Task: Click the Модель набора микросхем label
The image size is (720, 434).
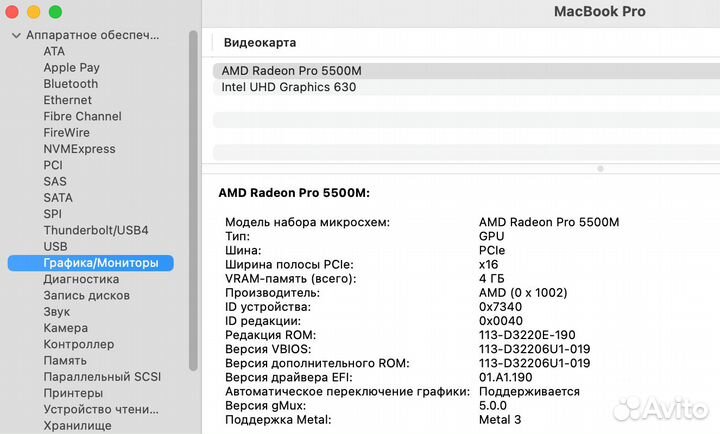Action: click(307, 222)
